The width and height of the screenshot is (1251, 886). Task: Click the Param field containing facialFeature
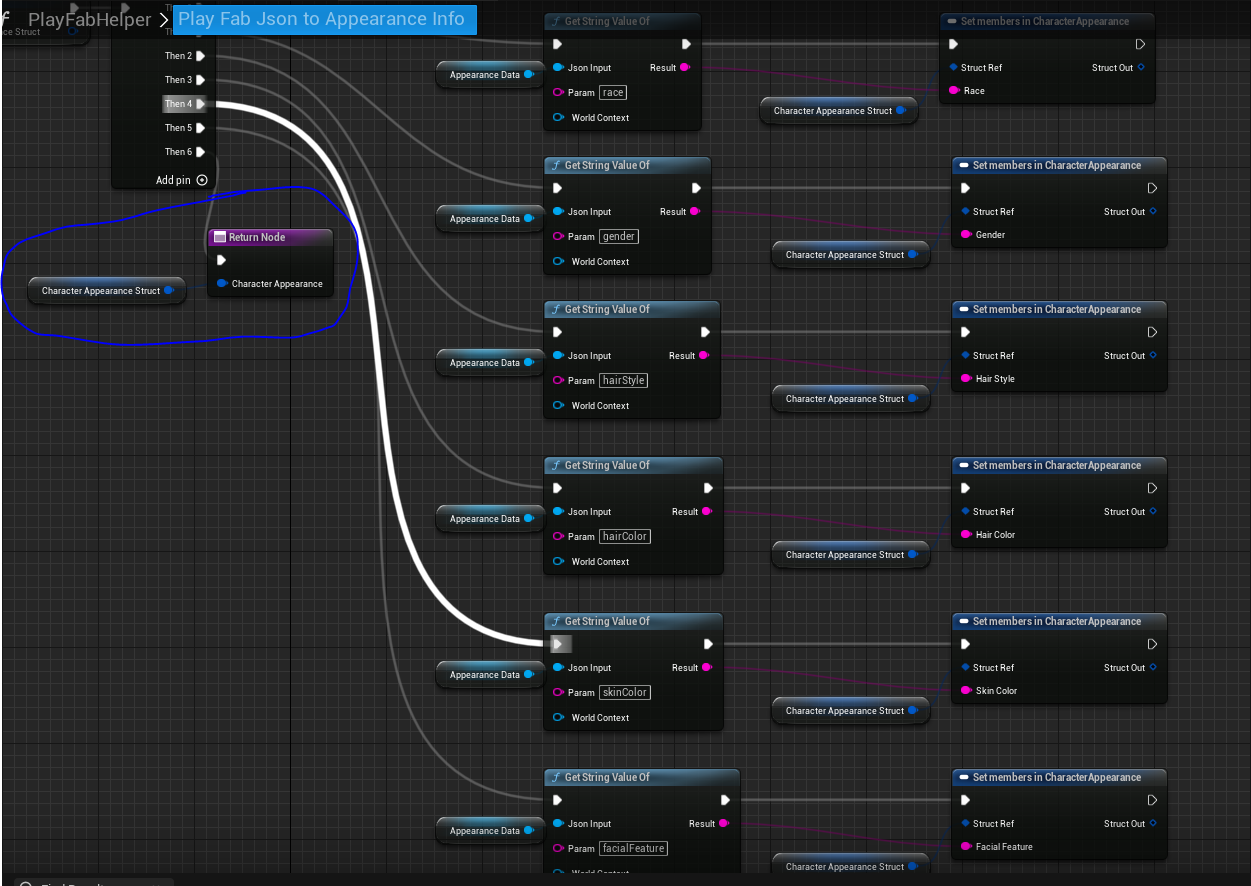[633, 849]
